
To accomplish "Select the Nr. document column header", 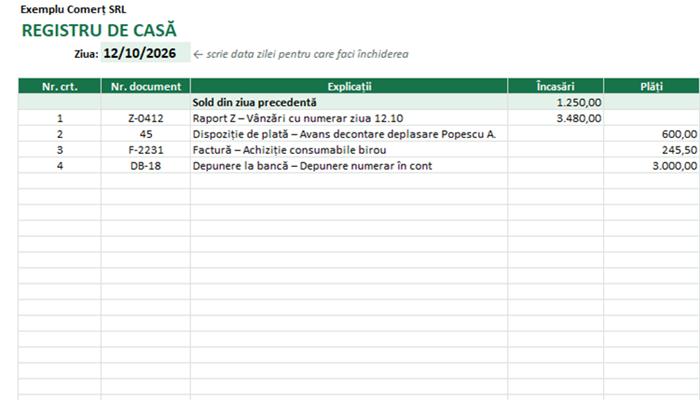I will (x=146, y=86).
